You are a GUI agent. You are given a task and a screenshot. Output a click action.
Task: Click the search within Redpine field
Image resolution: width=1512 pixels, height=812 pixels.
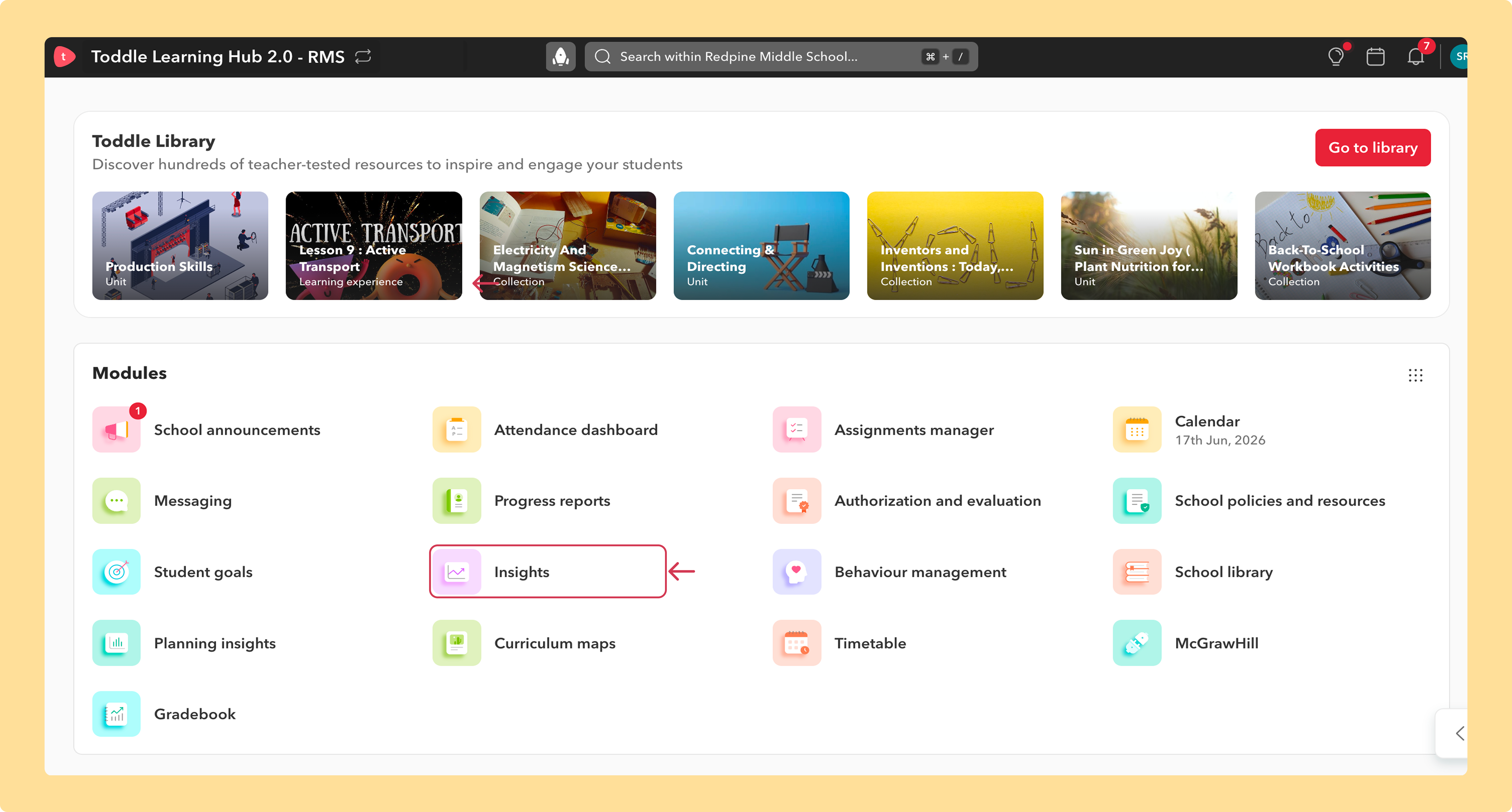point(781,57)
